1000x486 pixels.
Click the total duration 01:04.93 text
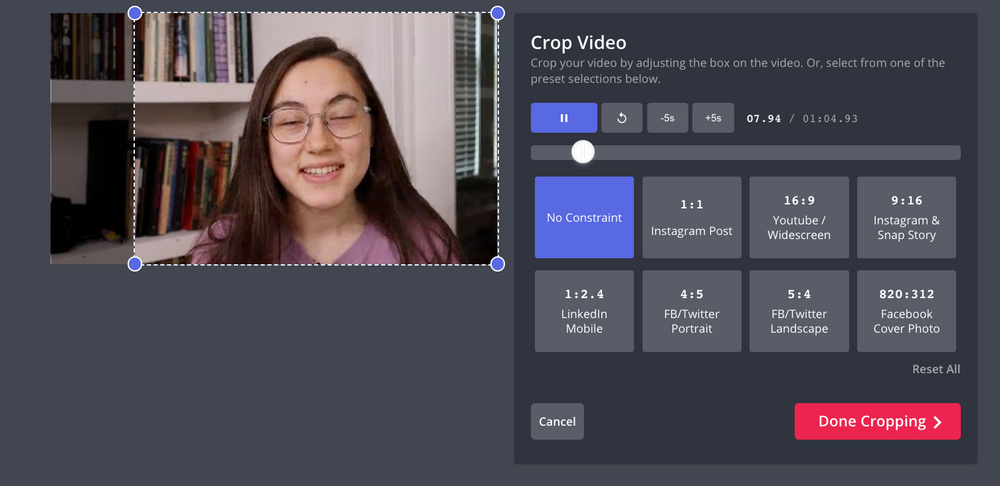point(830,119)
